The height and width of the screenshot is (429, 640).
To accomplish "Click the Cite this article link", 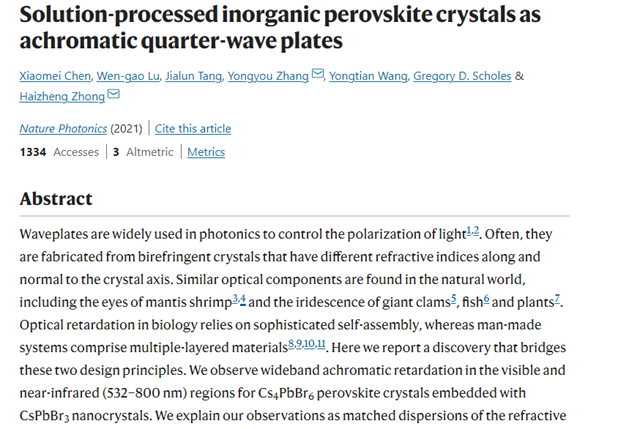I will pyautogui.click(x=192, y=129).
